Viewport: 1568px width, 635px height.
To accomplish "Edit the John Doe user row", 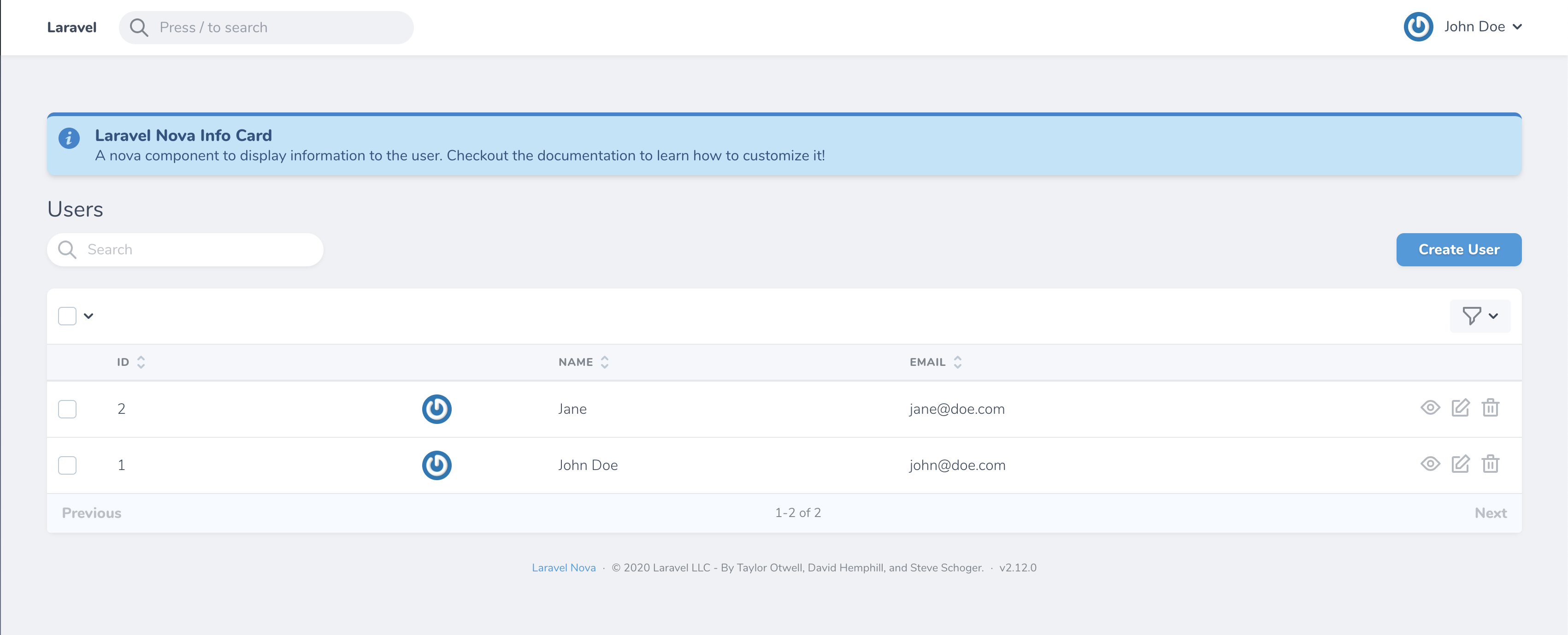I will (1460, 464).
